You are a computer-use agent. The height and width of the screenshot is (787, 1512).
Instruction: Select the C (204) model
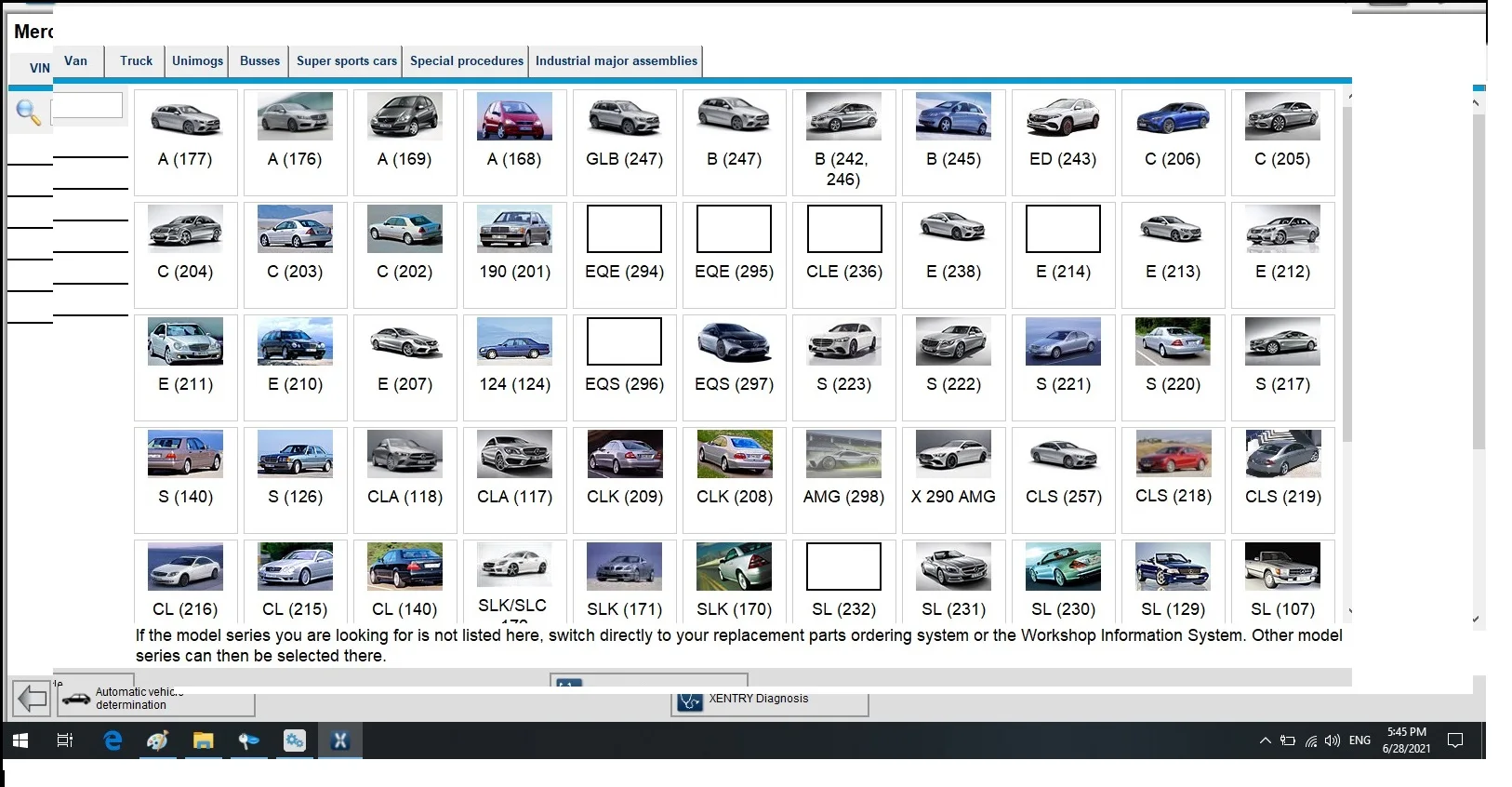click(186, 255)
